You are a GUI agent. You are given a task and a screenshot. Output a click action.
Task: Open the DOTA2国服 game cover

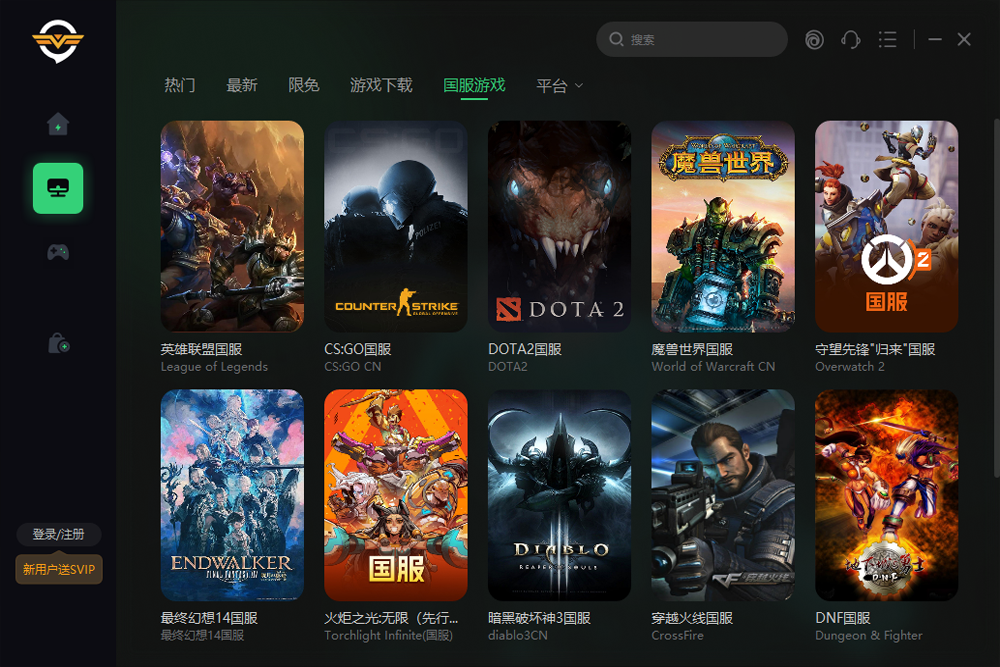tap(559, 227)
